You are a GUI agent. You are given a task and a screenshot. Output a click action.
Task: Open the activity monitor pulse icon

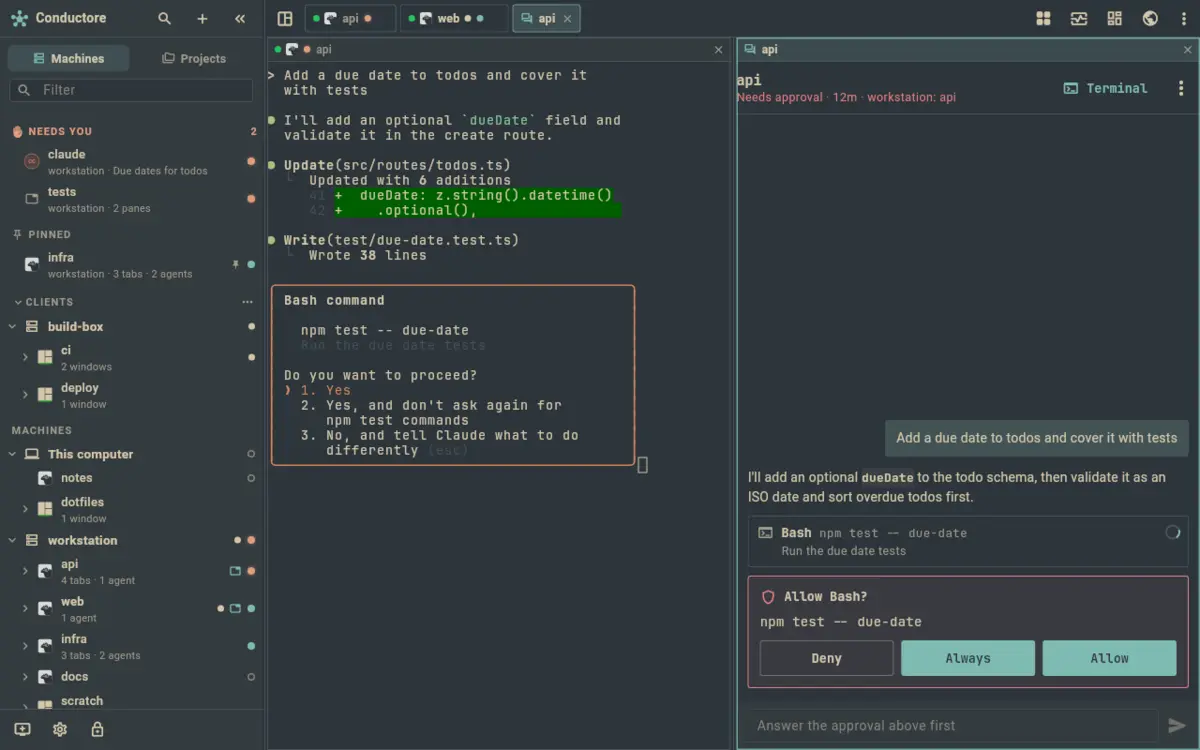[1079, 18]
